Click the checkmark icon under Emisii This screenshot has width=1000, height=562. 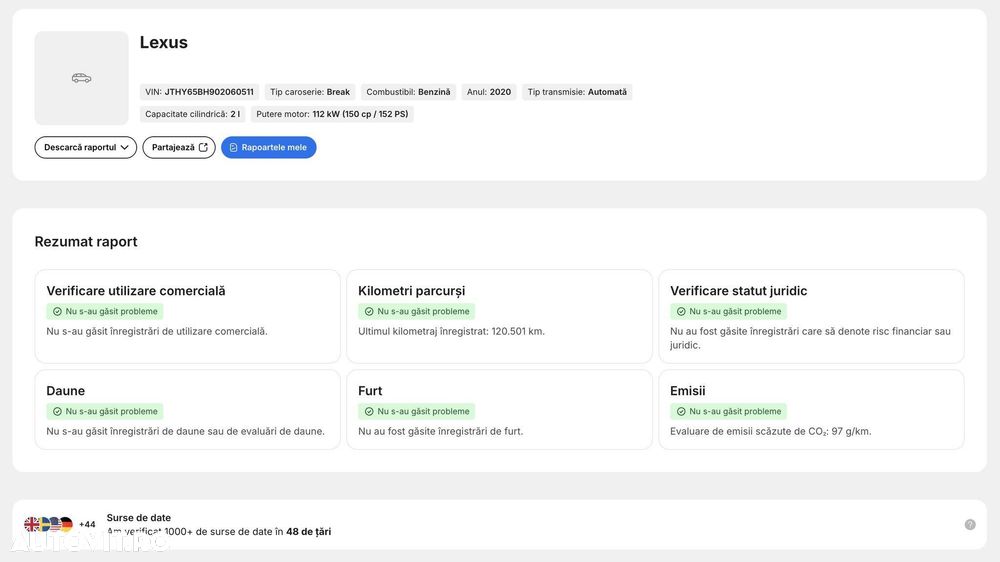point(681,411)
